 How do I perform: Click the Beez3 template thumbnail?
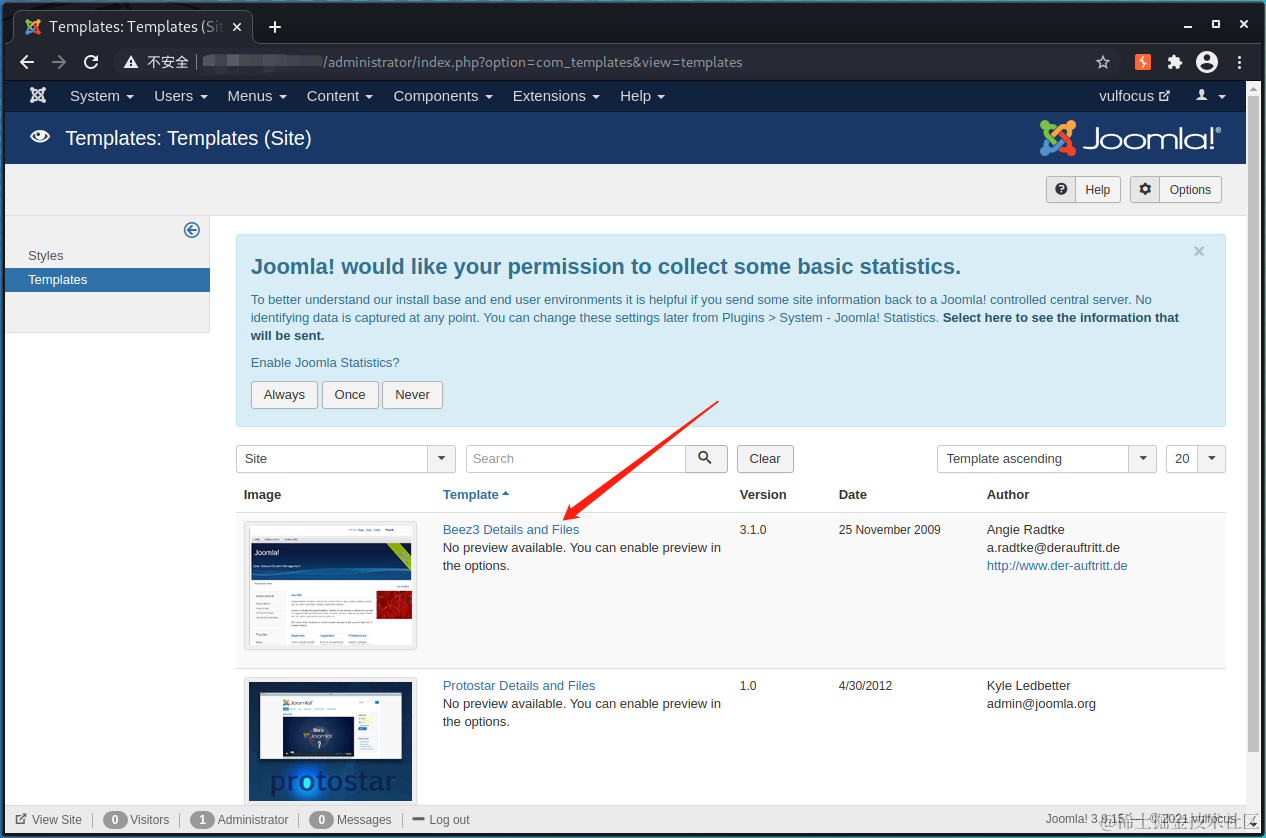coord(330,585)
